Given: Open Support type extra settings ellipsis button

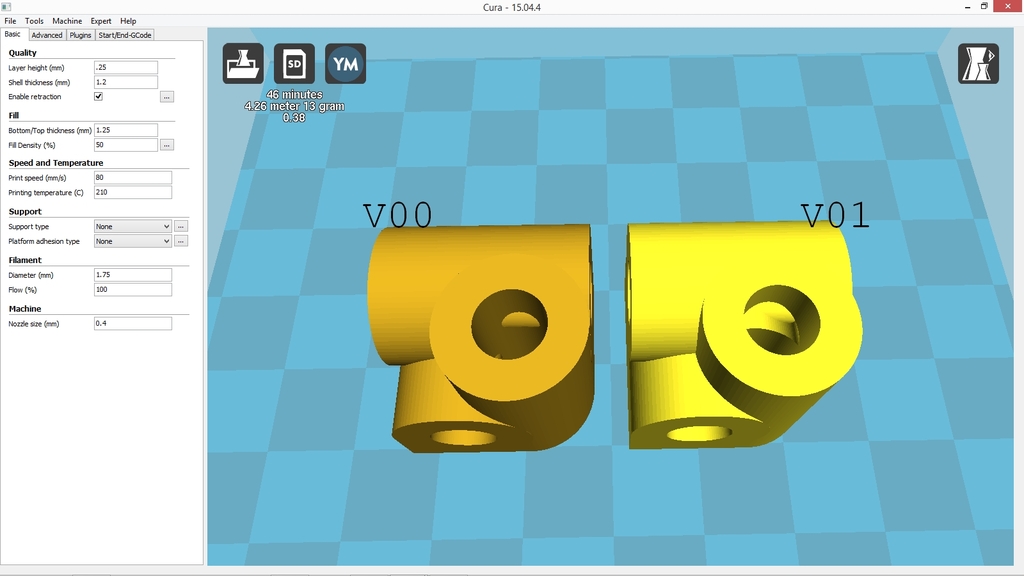Looking at the screenshot, I should 181,227.
